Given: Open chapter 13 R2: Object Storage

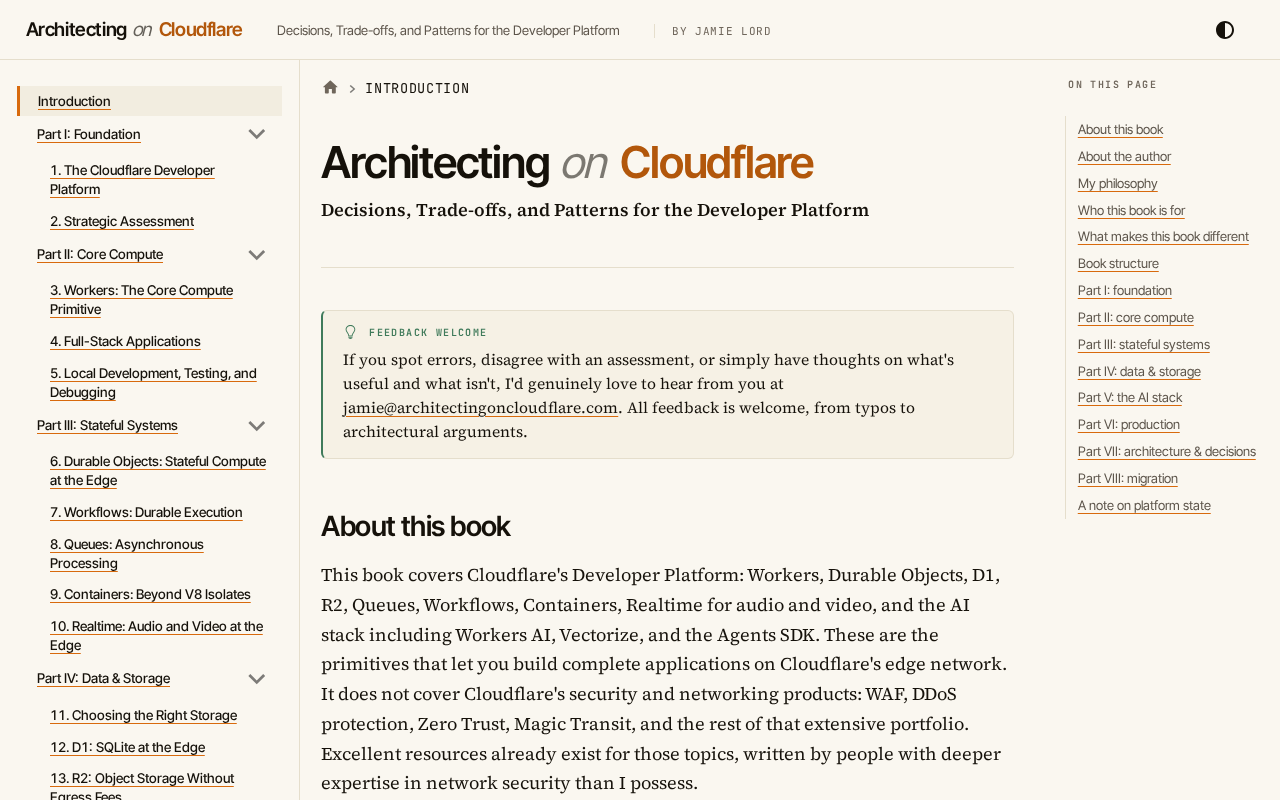Looking at the screenshot, I should [x=142, y=786].
